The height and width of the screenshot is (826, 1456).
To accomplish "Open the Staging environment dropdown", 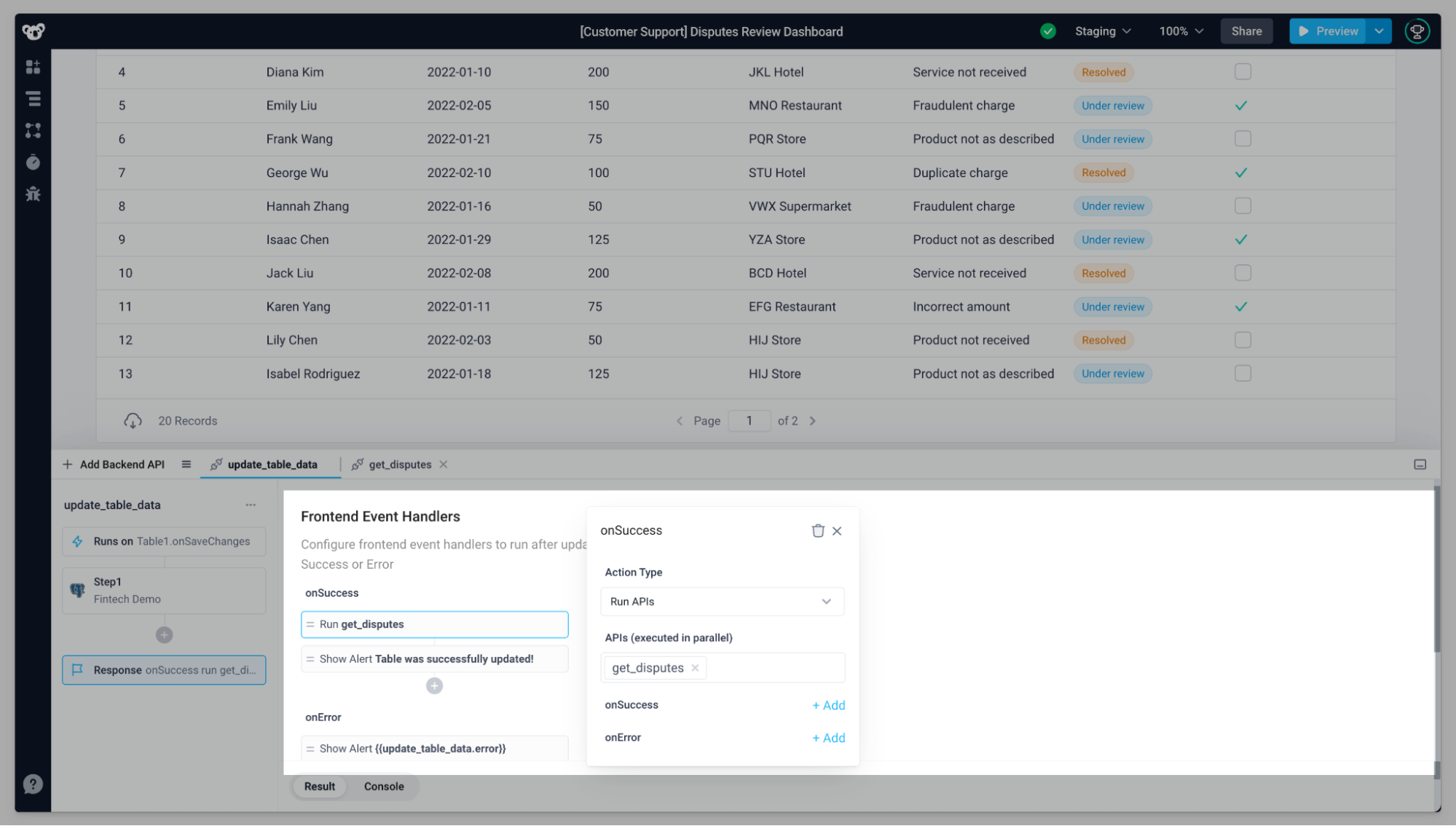I will [x=1101, y=31].
